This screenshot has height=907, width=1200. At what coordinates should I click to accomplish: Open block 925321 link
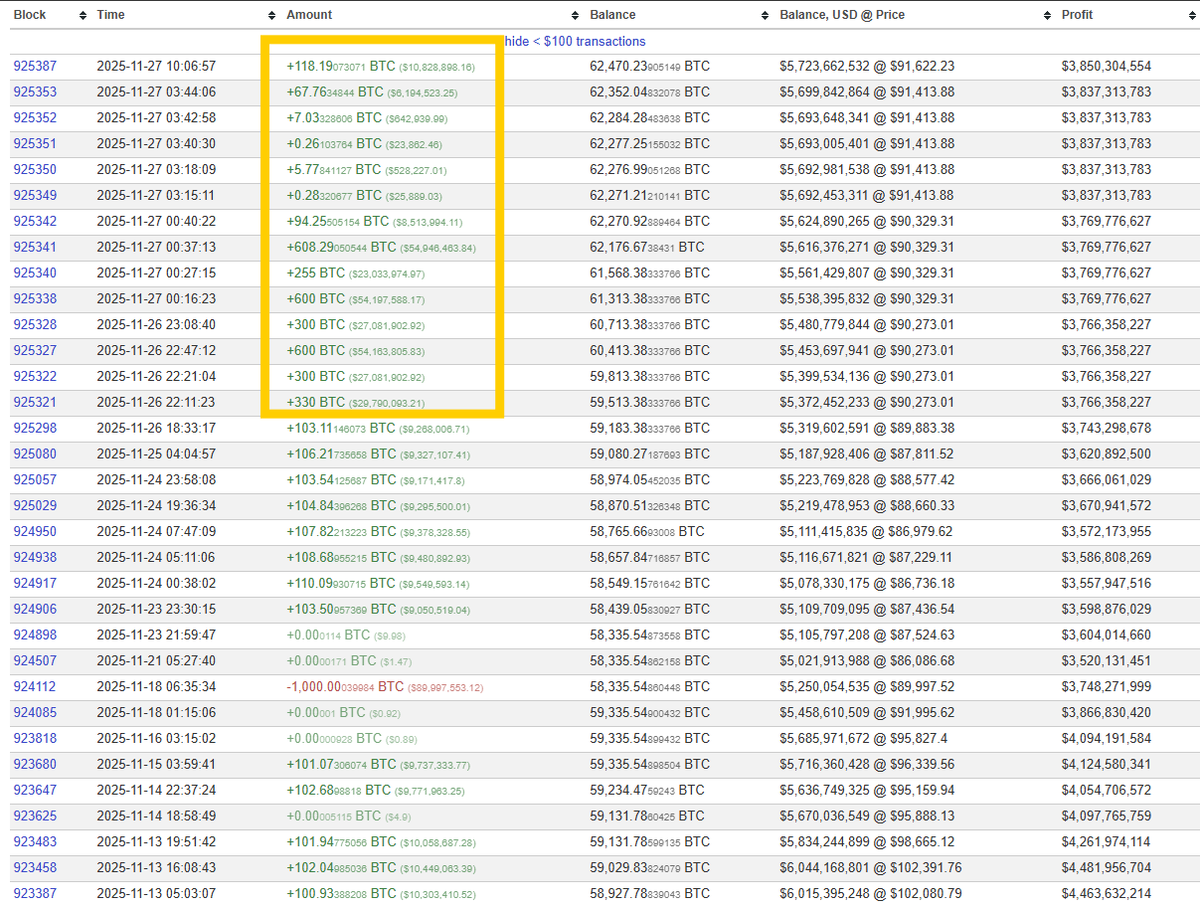pos(35,402)
